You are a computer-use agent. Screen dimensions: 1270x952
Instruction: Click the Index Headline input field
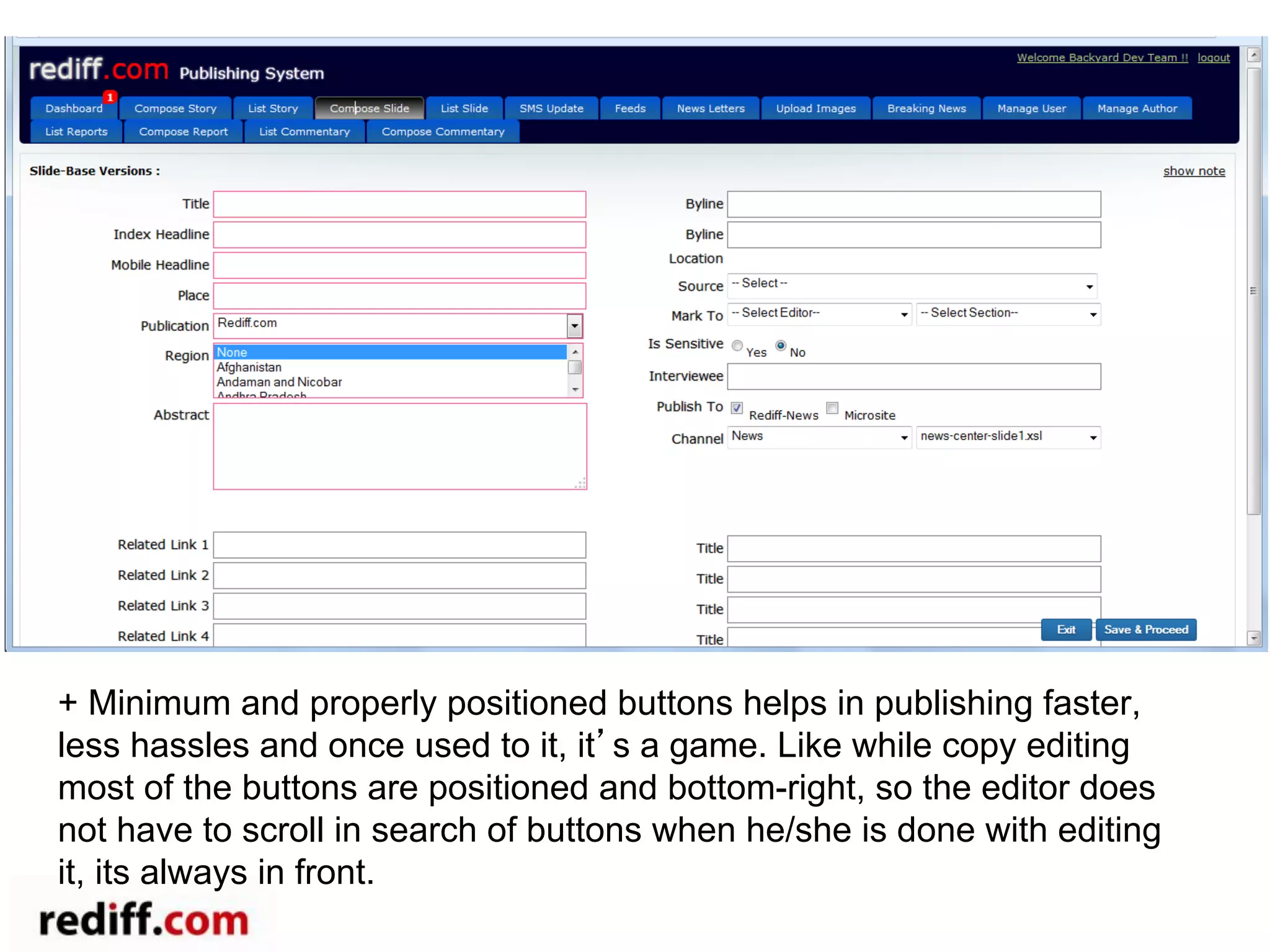click(x=400, y=235)
